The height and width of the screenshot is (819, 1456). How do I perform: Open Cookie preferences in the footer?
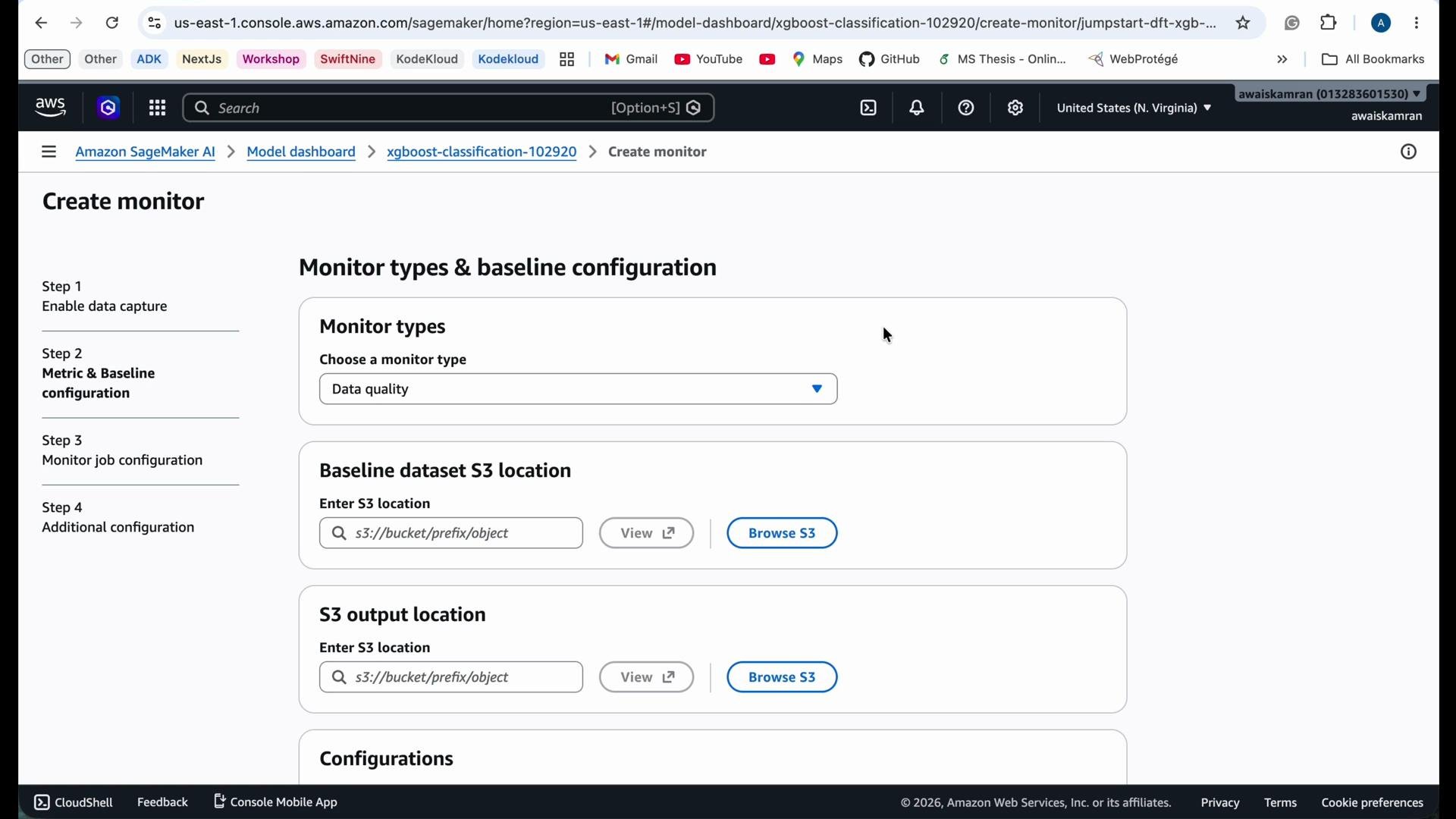(x=1372, y=803)
